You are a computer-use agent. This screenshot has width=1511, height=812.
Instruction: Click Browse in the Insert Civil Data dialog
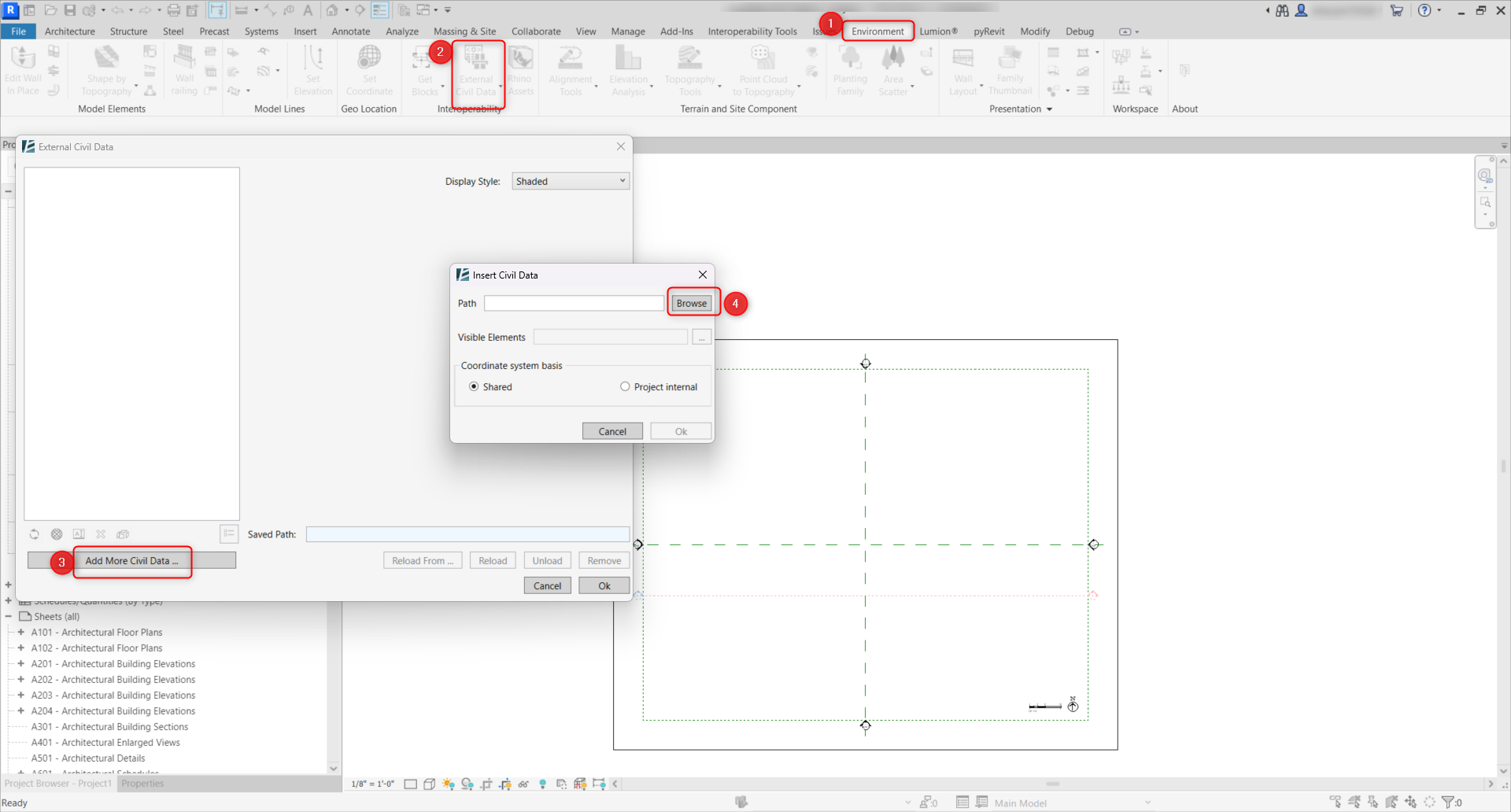click(x=691, y=303)
